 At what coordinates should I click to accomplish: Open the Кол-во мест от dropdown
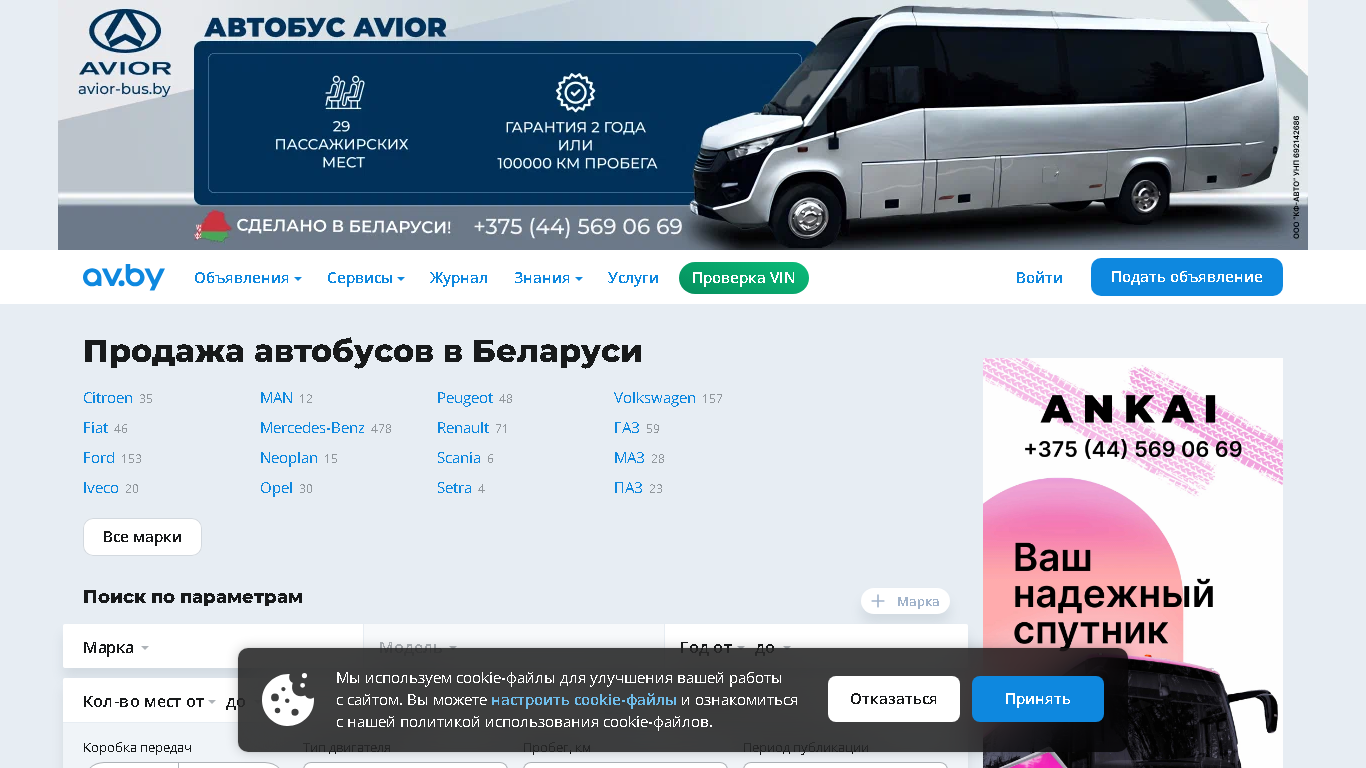point(150,701)
